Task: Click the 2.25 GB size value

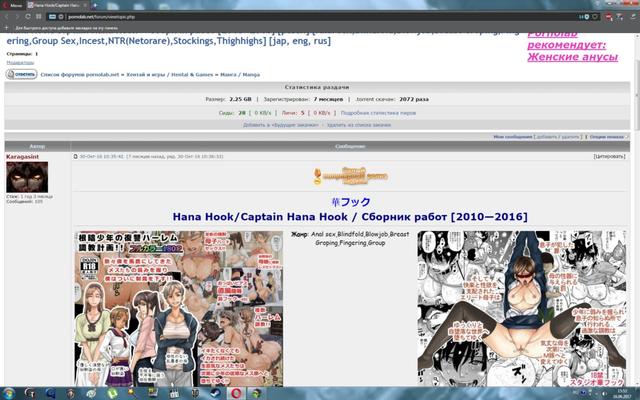Action: (x=240, y=99)
